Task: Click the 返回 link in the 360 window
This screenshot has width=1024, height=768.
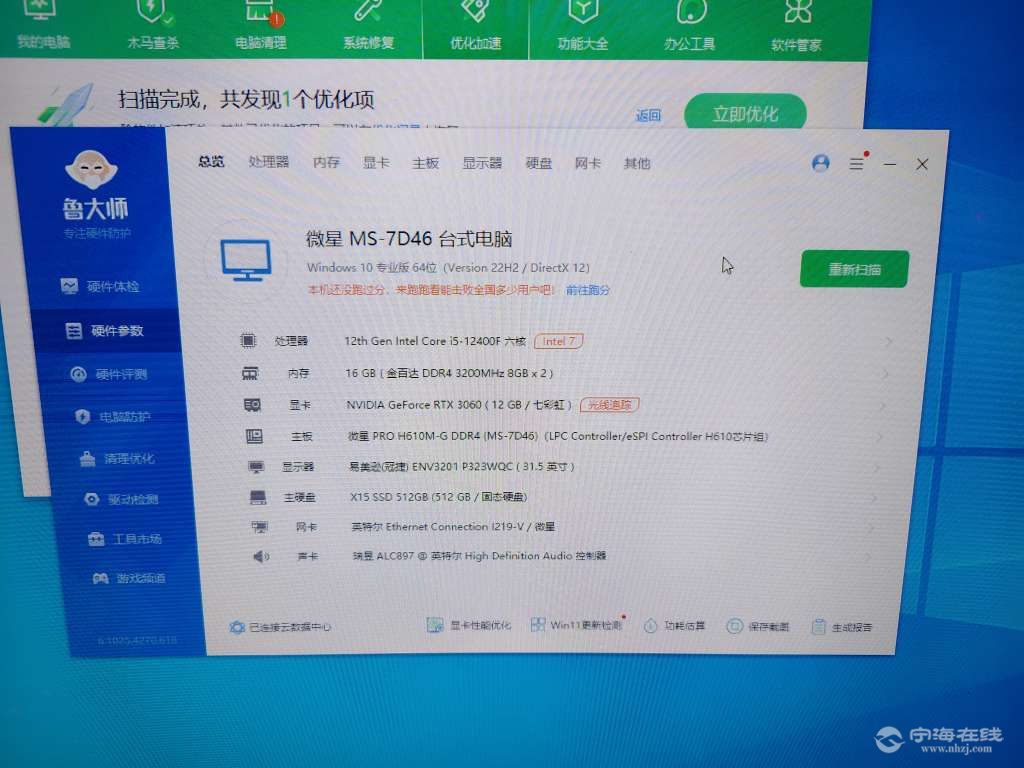Action: [648, 116]
